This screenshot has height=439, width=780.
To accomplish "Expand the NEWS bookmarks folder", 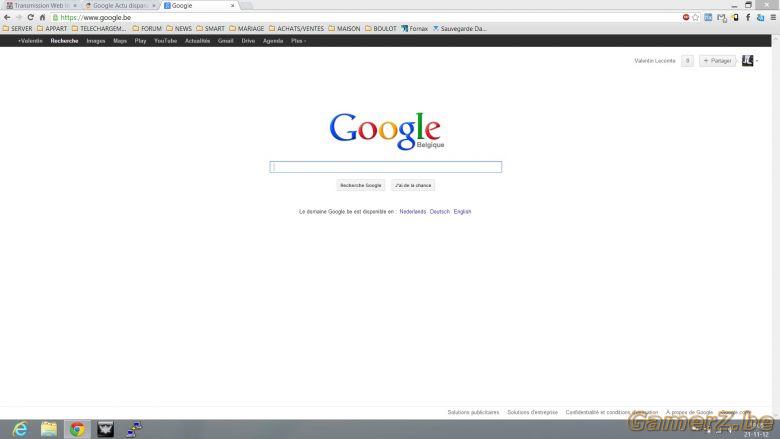I will (179, 29).
